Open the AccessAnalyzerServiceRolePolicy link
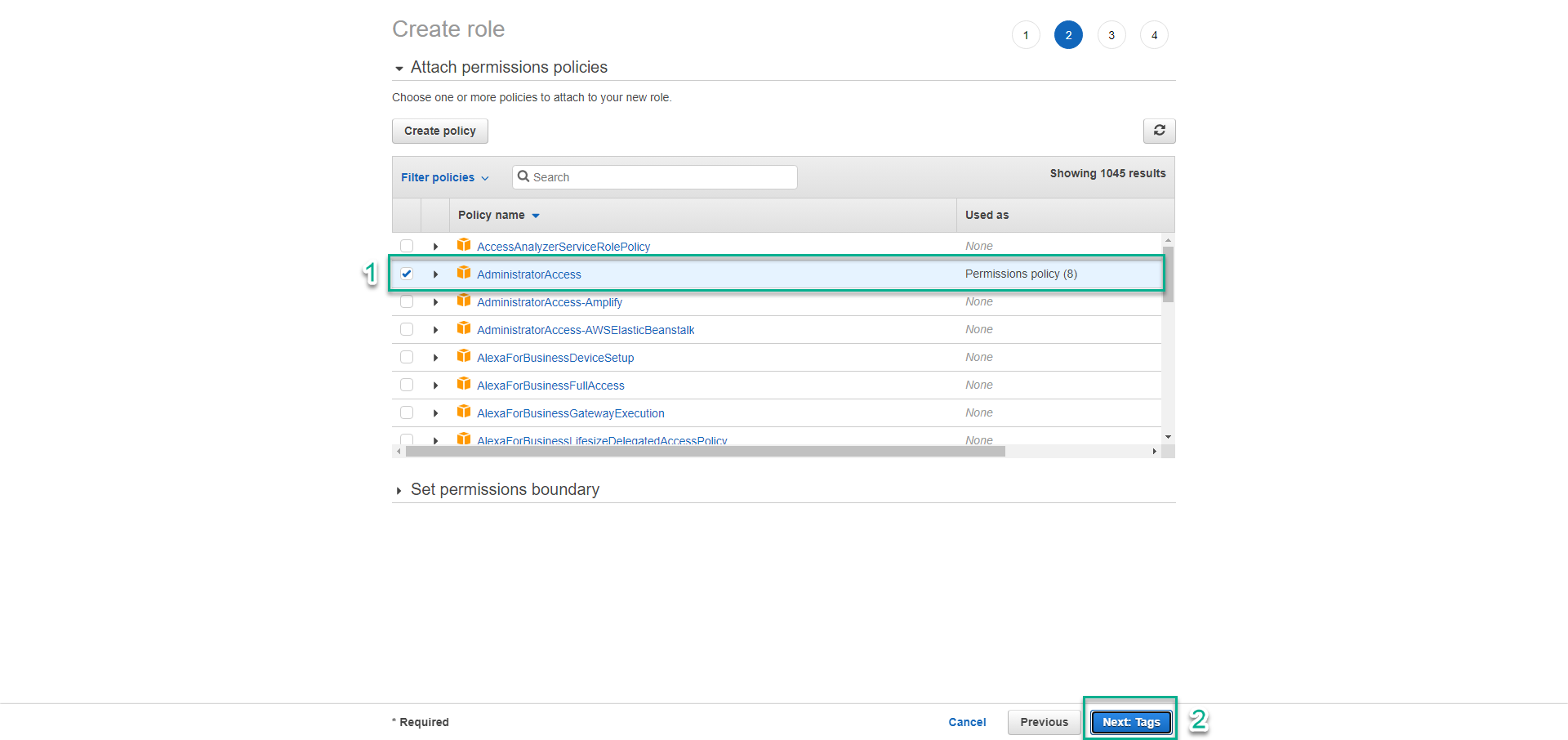1568x740 pixels. (563, 247)
